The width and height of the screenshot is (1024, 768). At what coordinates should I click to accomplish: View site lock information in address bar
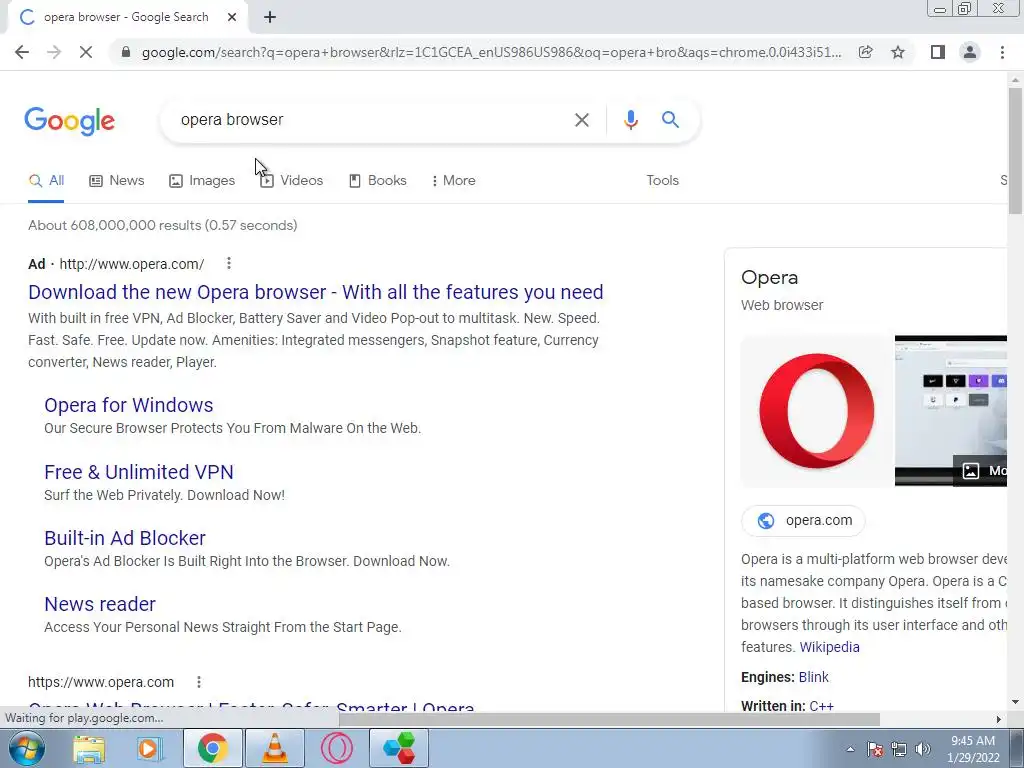(x=126, y=52)
